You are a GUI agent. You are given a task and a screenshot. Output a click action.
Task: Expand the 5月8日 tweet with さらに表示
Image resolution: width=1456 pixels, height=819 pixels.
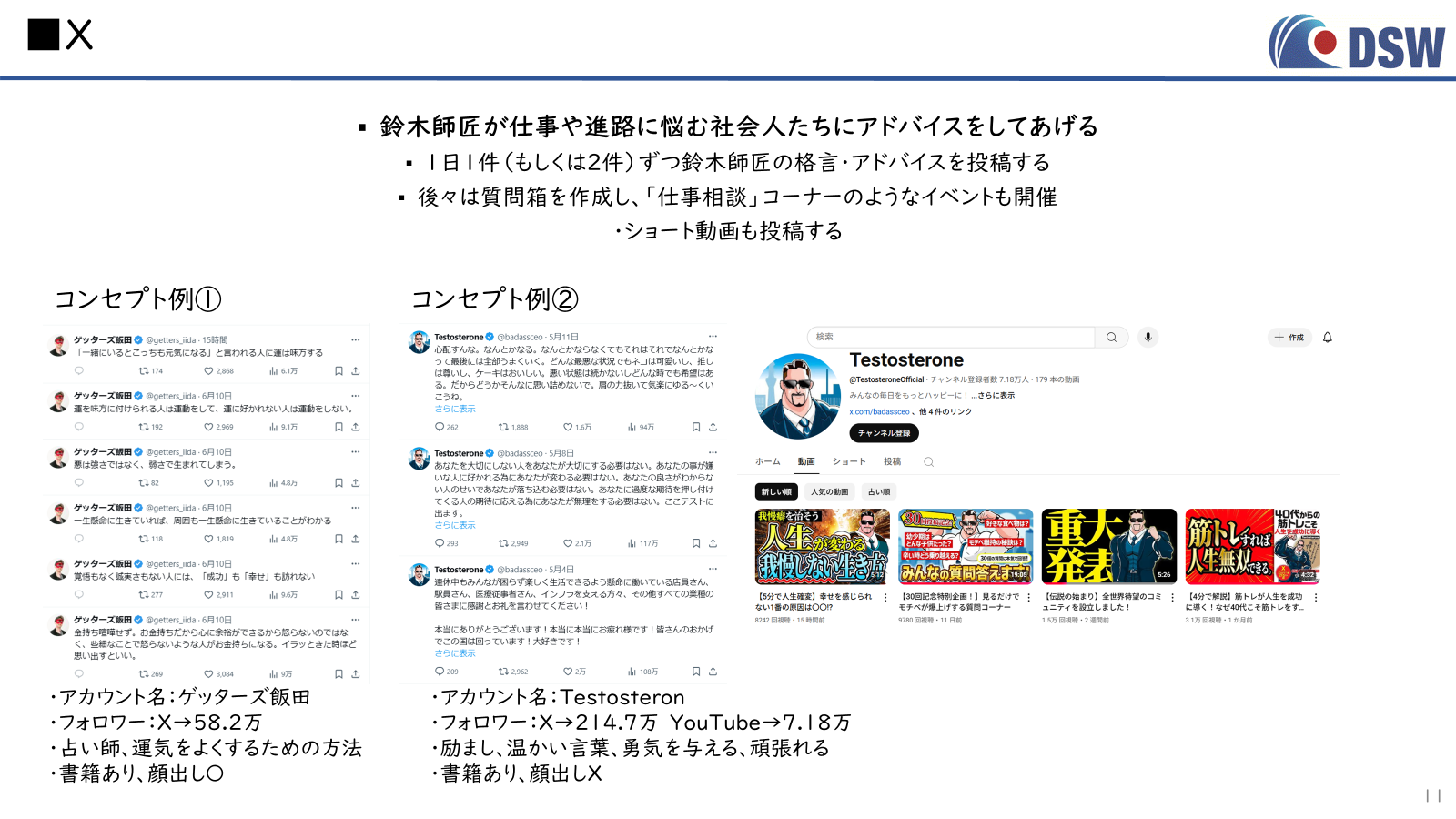click(x=454, y=525)
